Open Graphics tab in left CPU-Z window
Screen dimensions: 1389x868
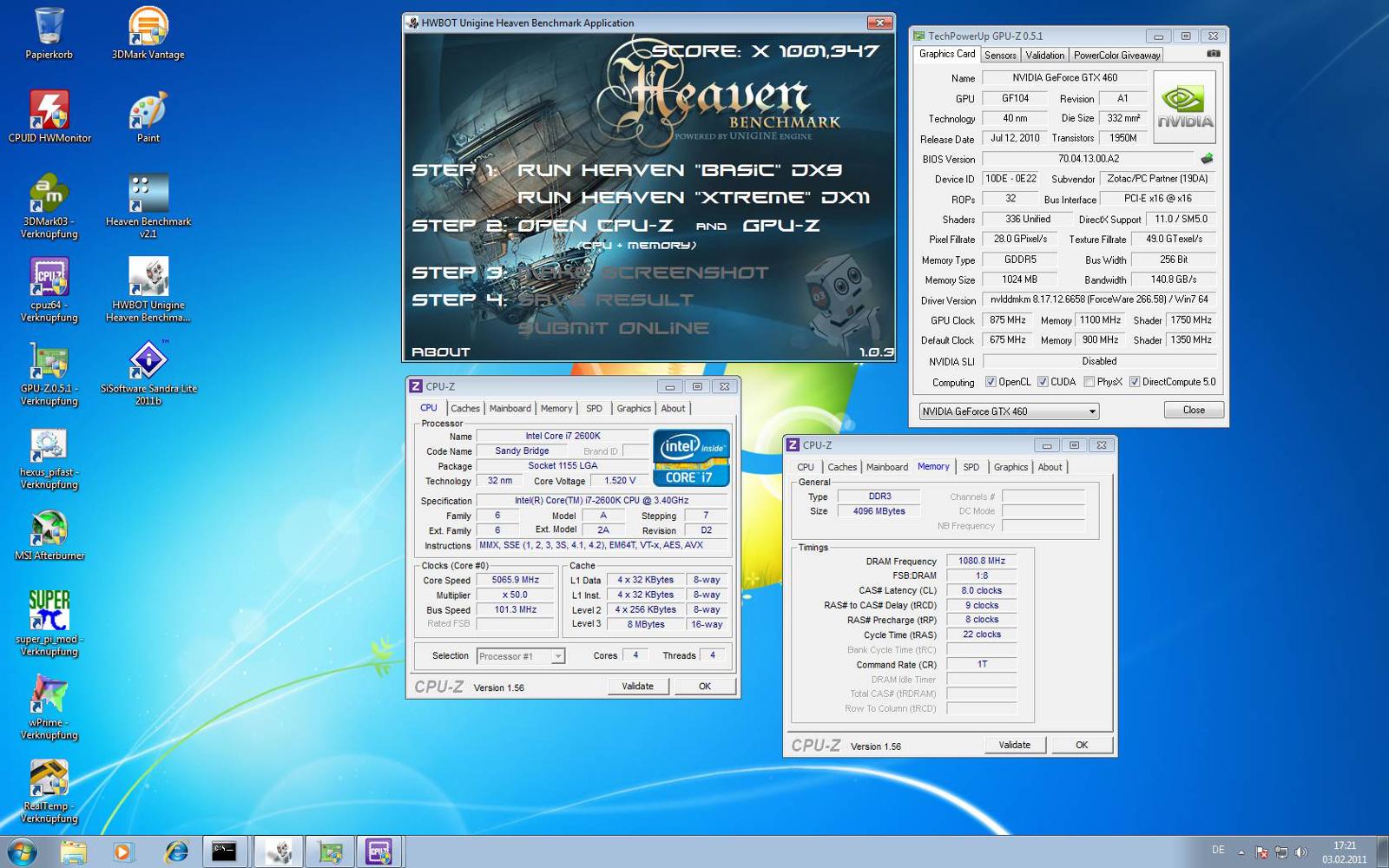point(634,408)
